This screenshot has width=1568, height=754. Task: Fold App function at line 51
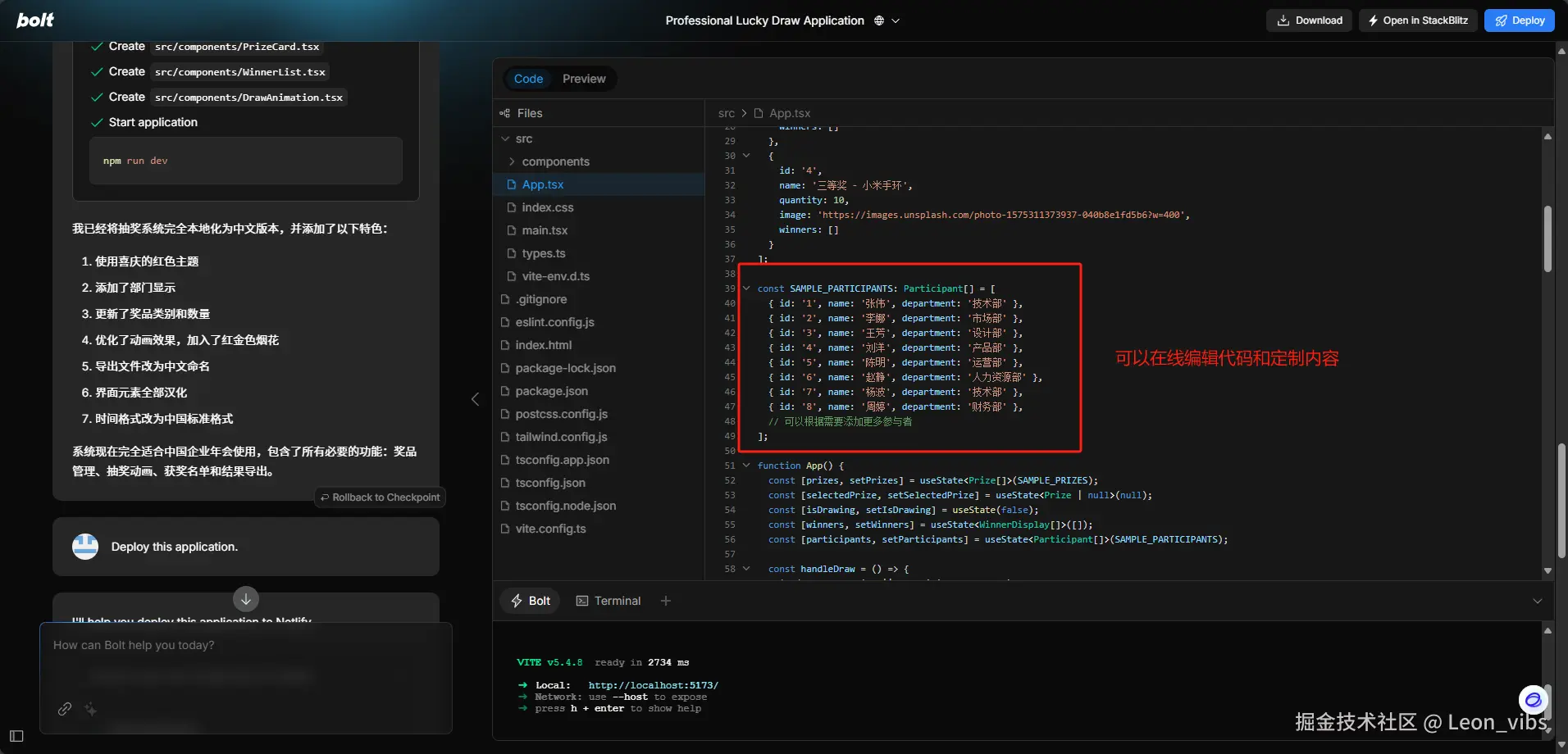click(746, 466)
